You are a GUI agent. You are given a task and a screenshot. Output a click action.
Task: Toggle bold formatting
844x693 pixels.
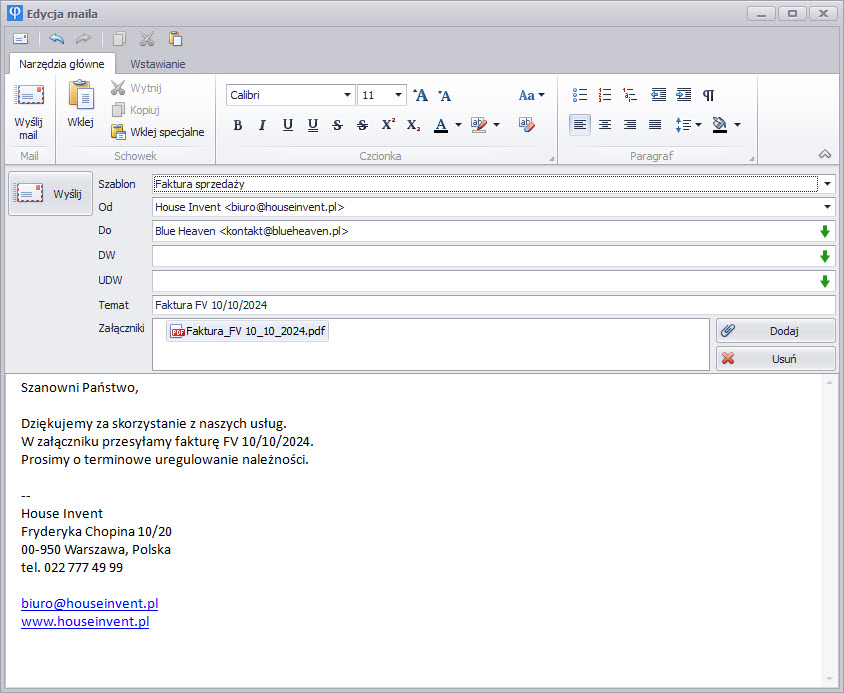pos(237,125)
